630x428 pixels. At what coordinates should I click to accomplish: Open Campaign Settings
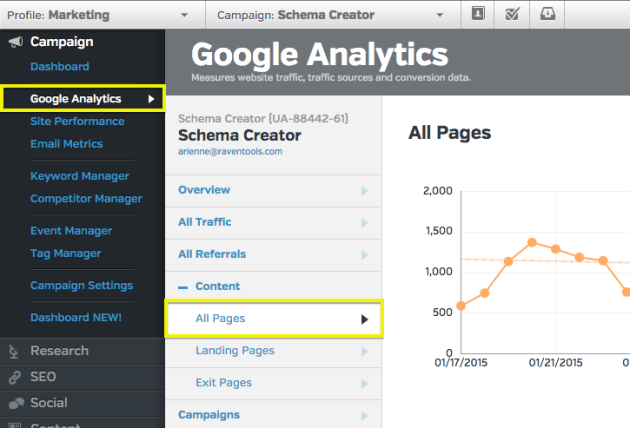pyautogui.click(x=82, y=285)
